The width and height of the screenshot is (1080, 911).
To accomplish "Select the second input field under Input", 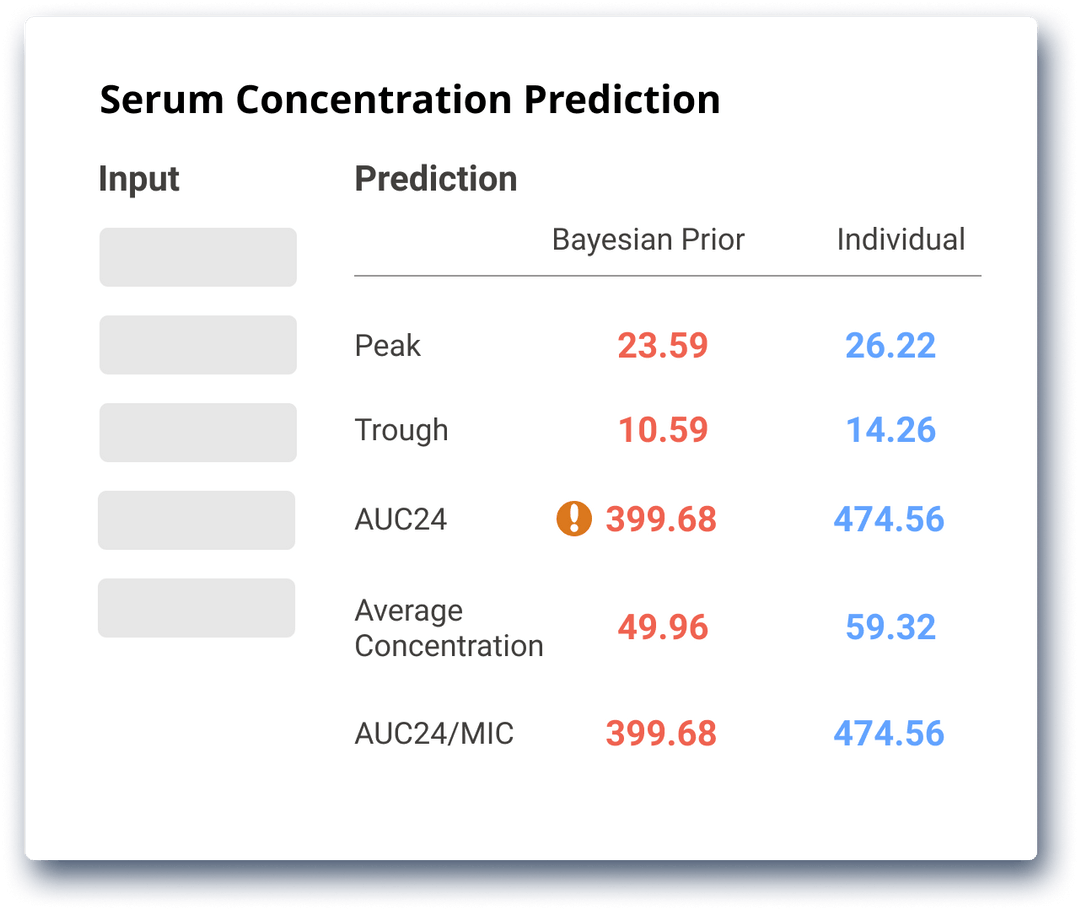I will click(197, 345).
